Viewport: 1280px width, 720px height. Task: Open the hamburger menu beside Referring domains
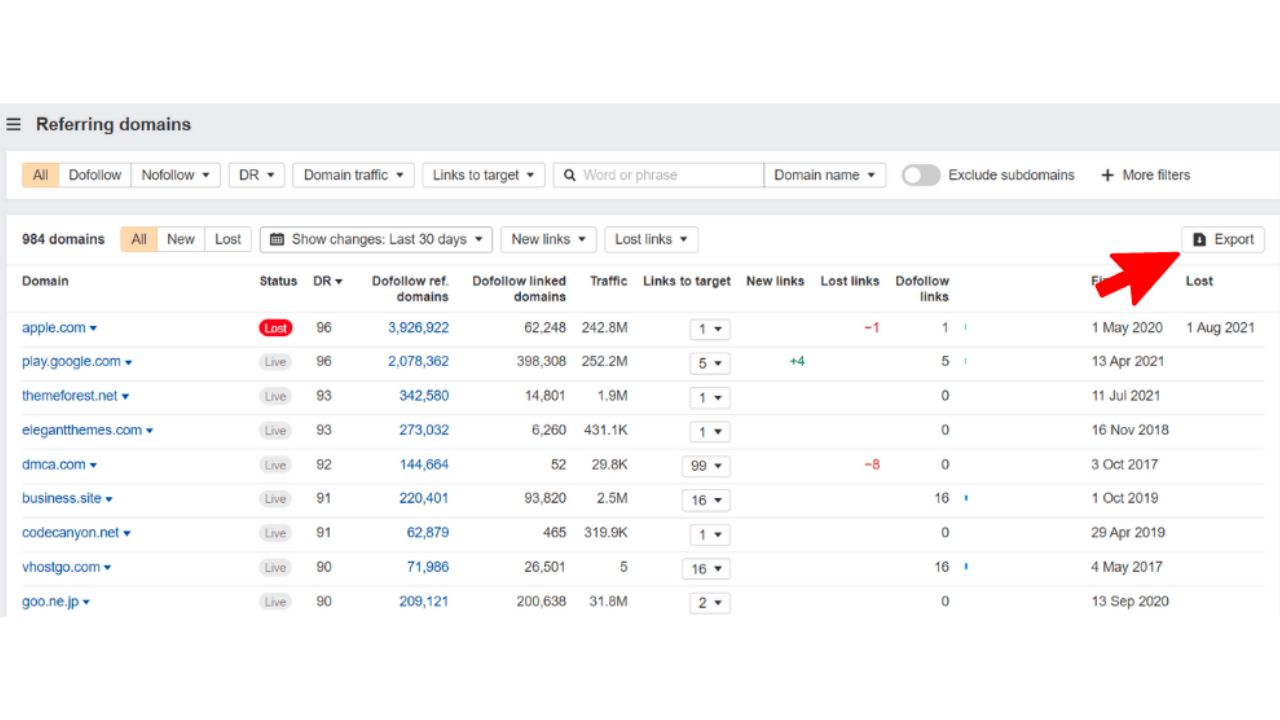tap(13, 125)
